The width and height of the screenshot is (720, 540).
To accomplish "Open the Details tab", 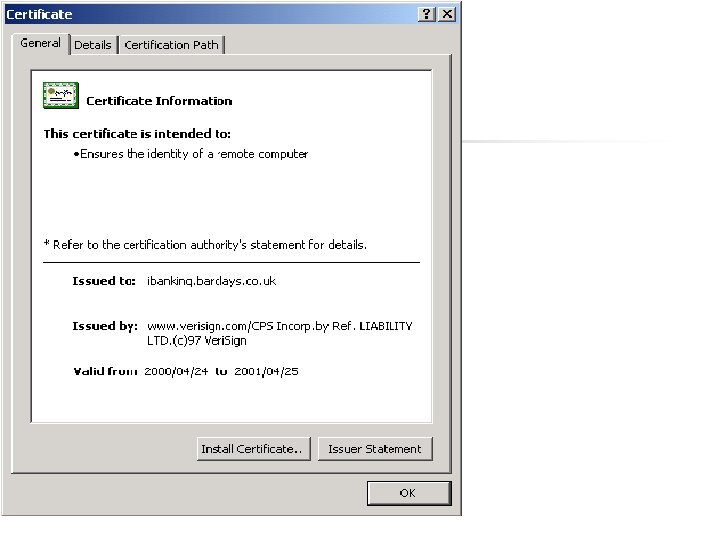I will tap(93, 45).
